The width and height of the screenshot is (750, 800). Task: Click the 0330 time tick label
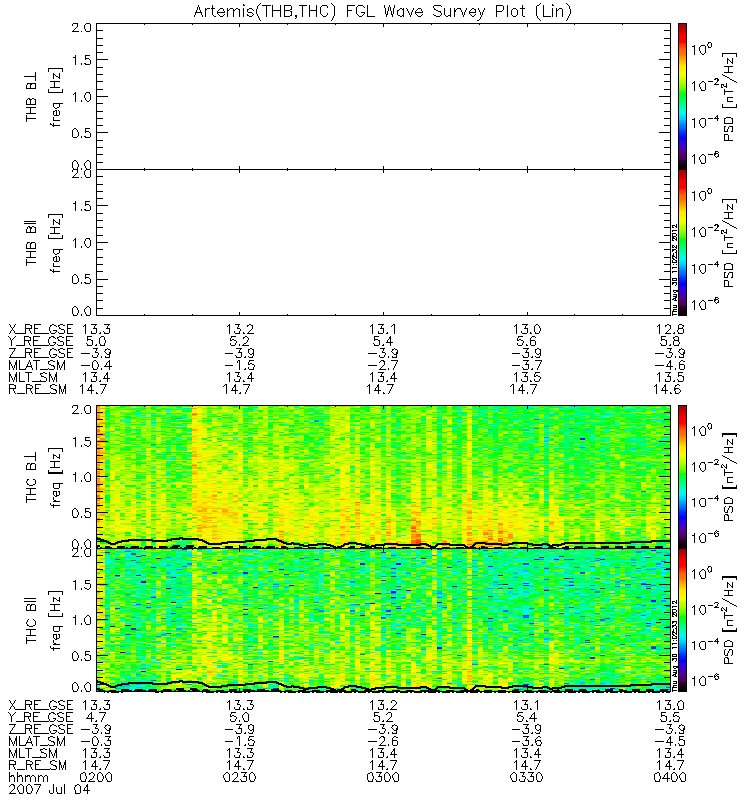[526, 777]
